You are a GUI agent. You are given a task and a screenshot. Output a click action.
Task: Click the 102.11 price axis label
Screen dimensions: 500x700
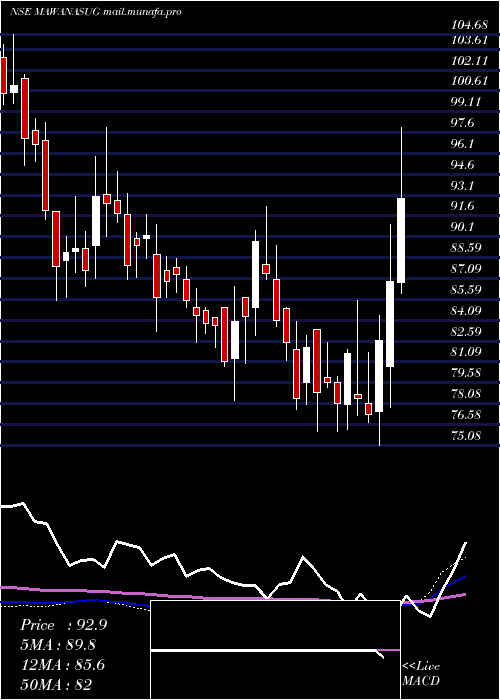[469, 61]
